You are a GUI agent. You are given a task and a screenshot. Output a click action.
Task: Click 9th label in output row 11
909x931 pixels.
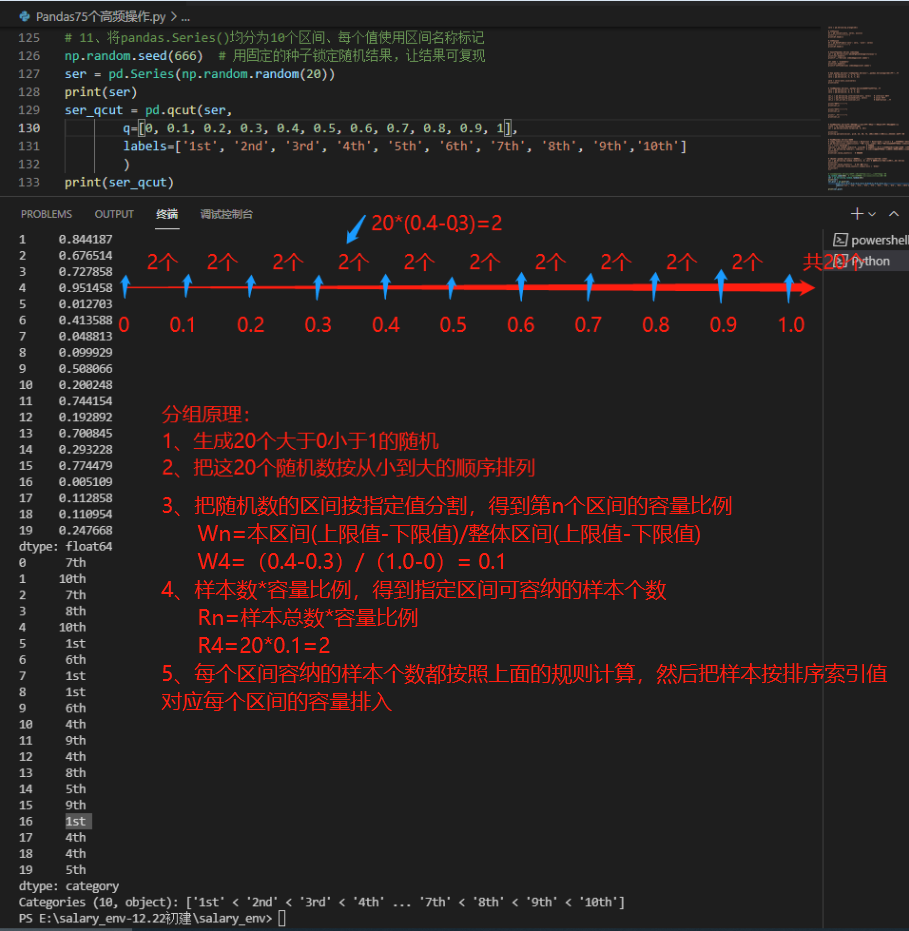point(75,741)
